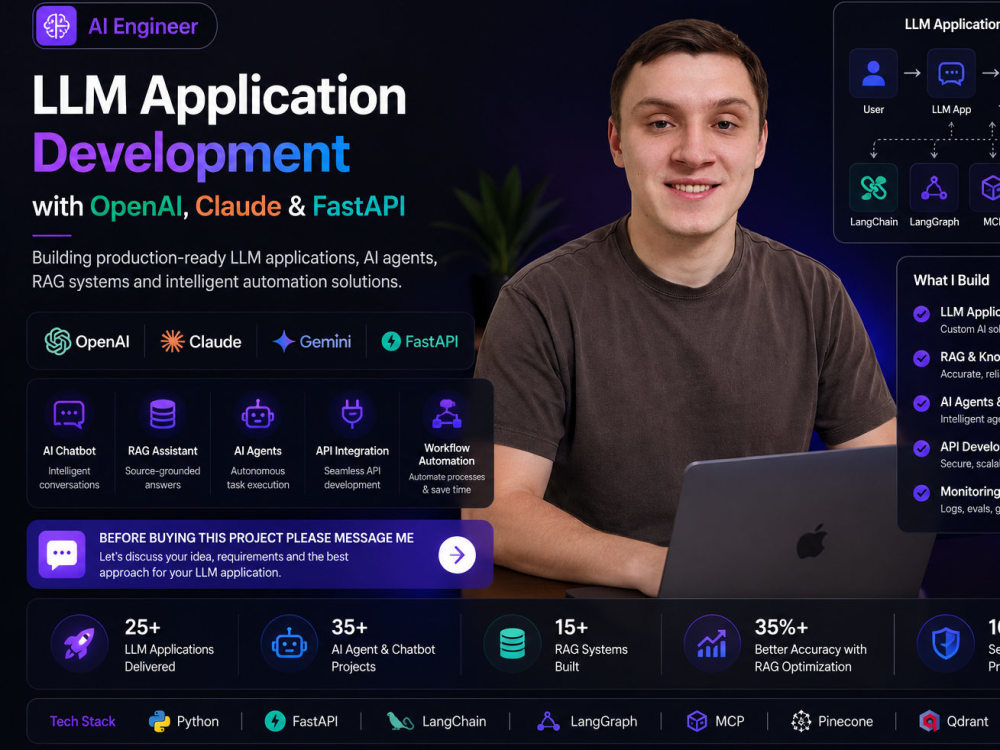Click checkmark beside LLM Applic item
Screen dimensions: 1000x750
point(921,314)
